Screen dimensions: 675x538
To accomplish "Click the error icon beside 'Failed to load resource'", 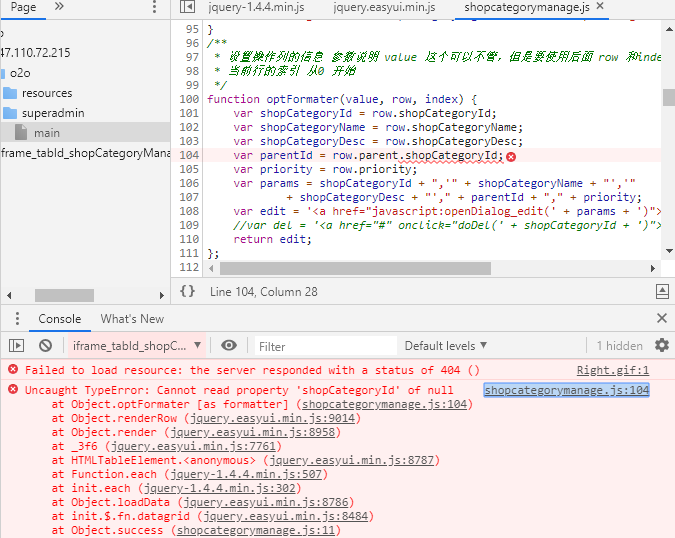I will tap(13, 369).
